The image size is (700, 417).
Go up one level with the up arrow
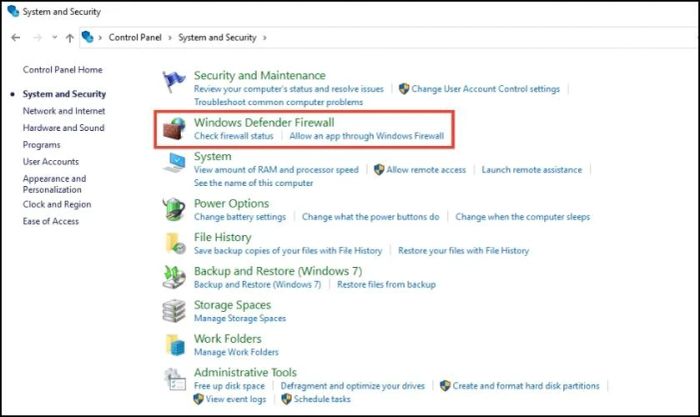(70, 38)
